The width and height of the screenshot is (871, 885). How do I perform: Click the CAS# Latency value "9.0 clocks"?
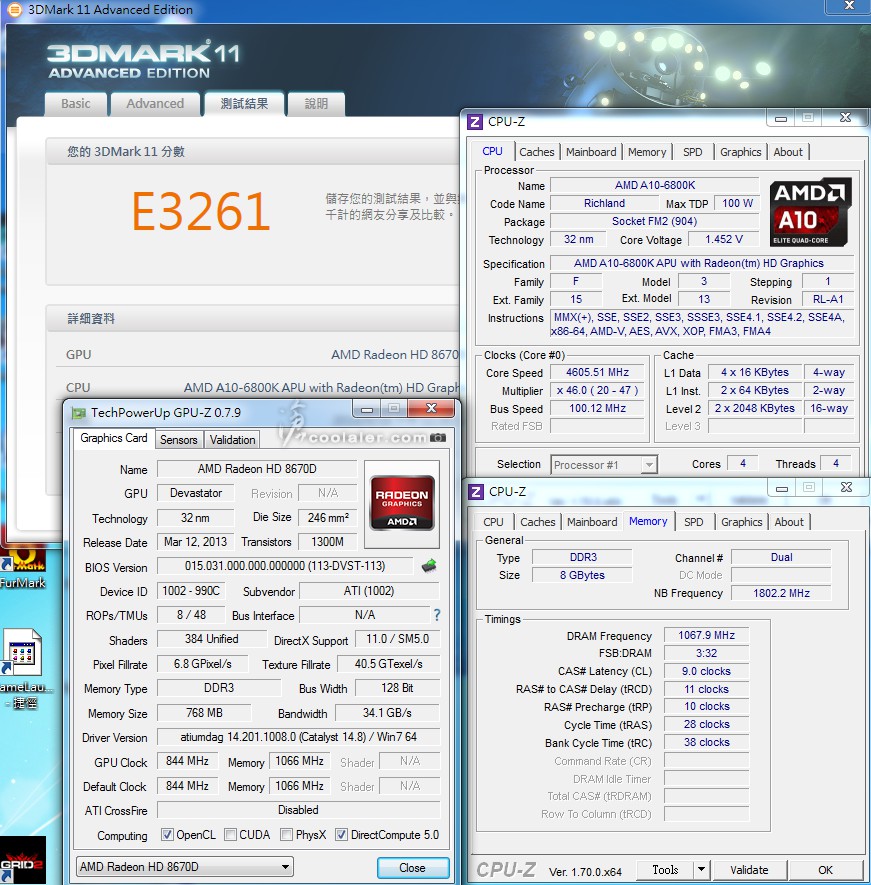706,671
